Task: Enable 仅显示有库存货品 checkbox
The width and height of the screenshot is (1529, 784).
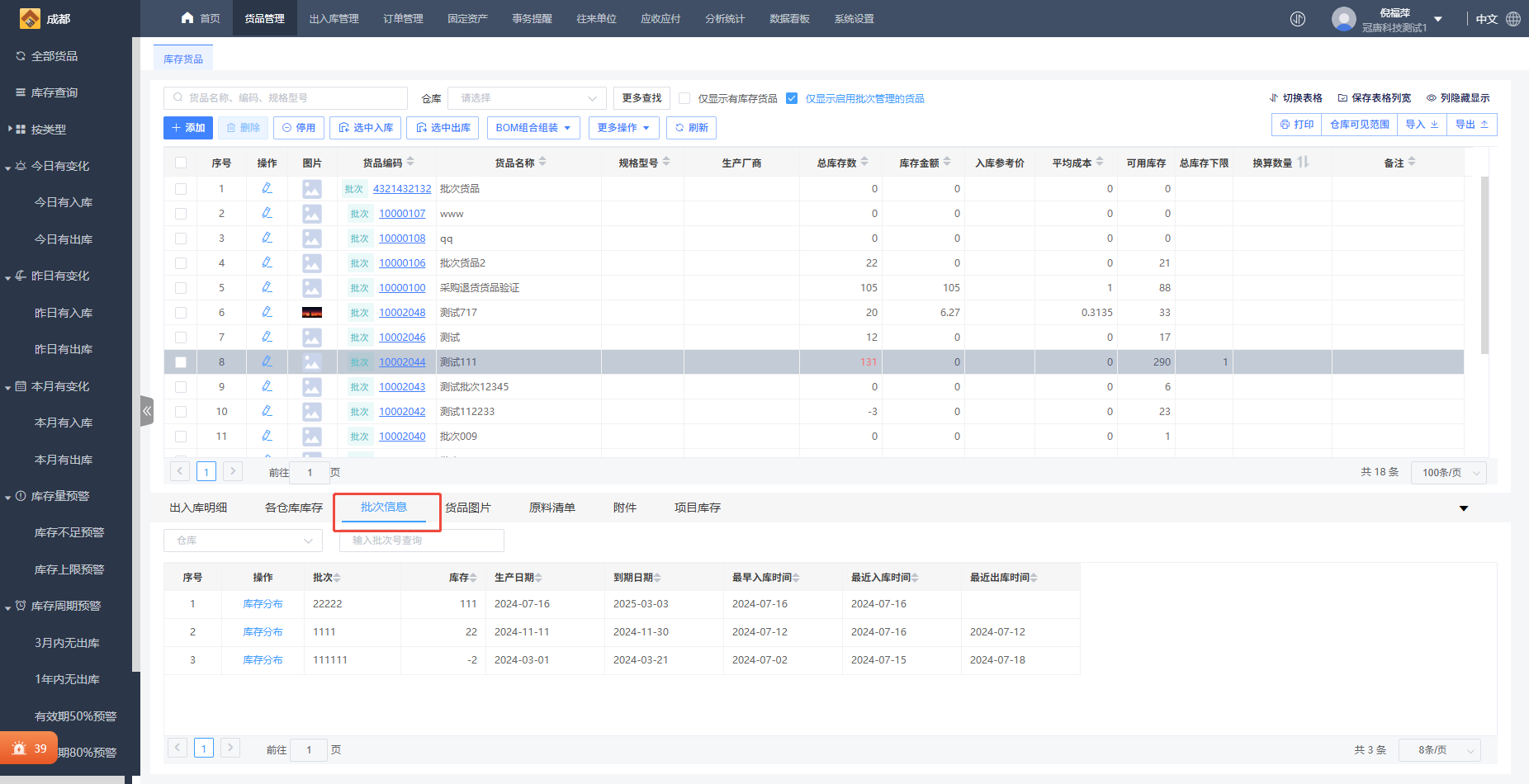Action: click(684, 98)
